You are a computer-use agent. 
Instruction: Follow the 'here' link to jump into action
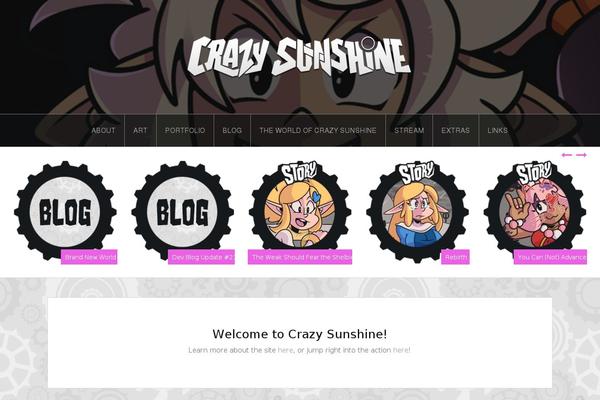click(x=401, y=350)
